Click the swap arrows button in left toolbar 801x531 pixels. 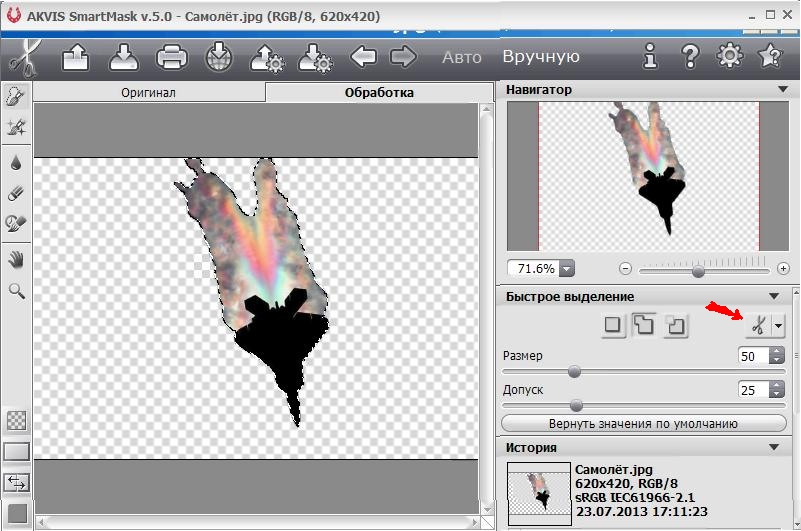click(17, 482)
